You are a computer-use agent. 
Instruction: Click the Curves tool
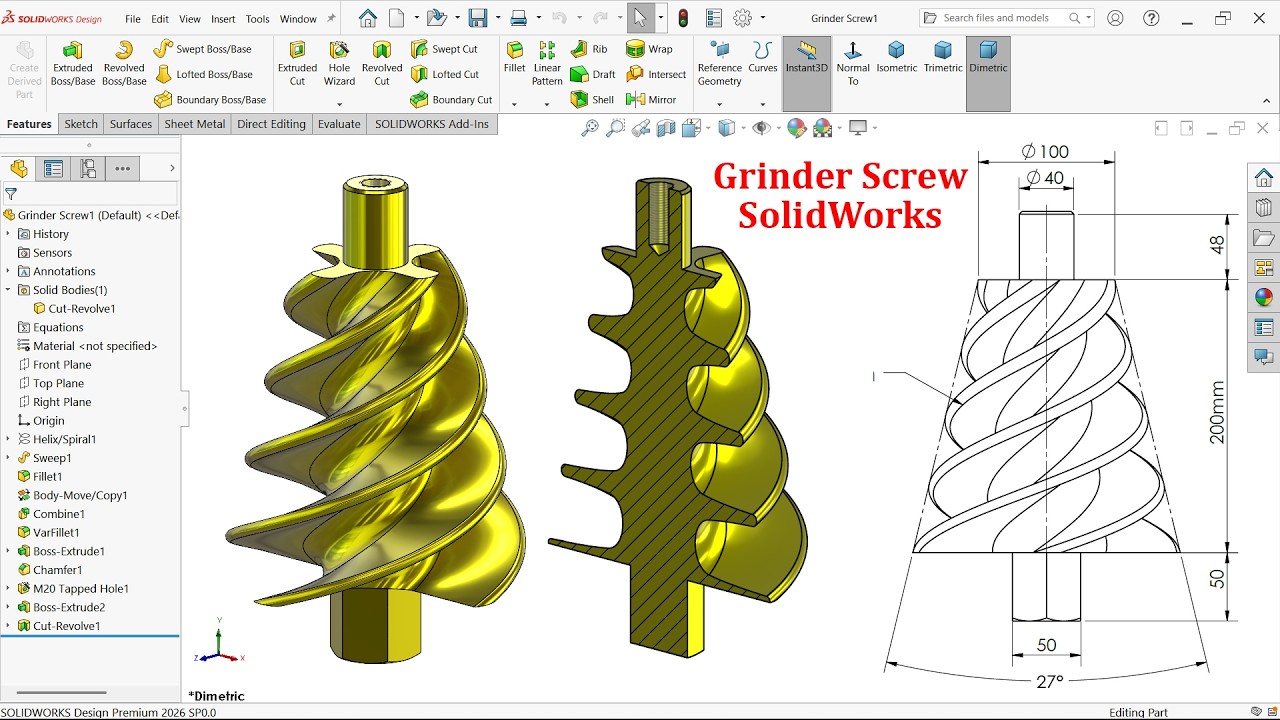click(x=763, y=57)
